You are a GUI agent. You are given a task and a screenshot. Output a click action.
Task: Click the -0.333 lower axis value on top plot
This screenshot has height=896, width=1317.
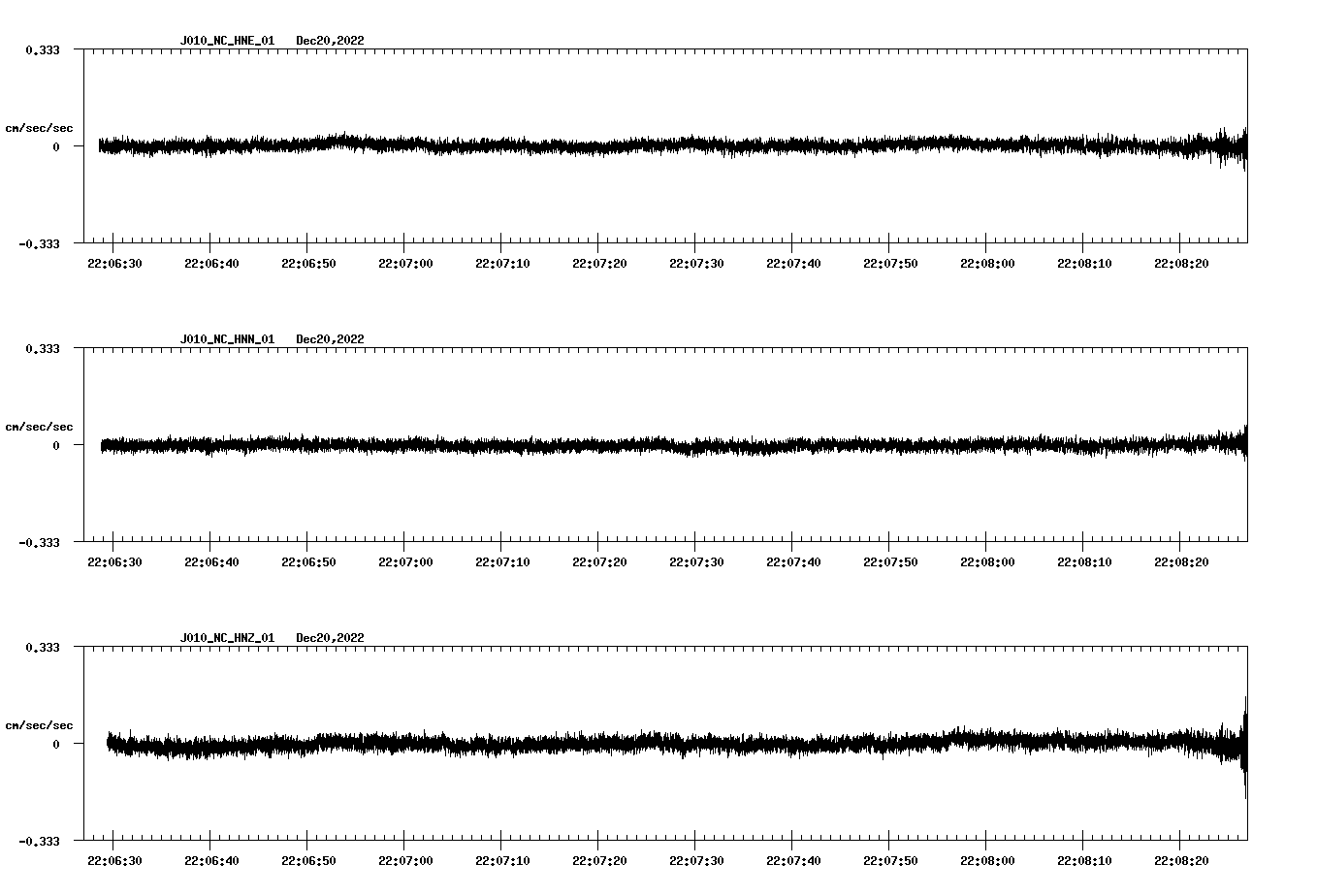[41, 245]
